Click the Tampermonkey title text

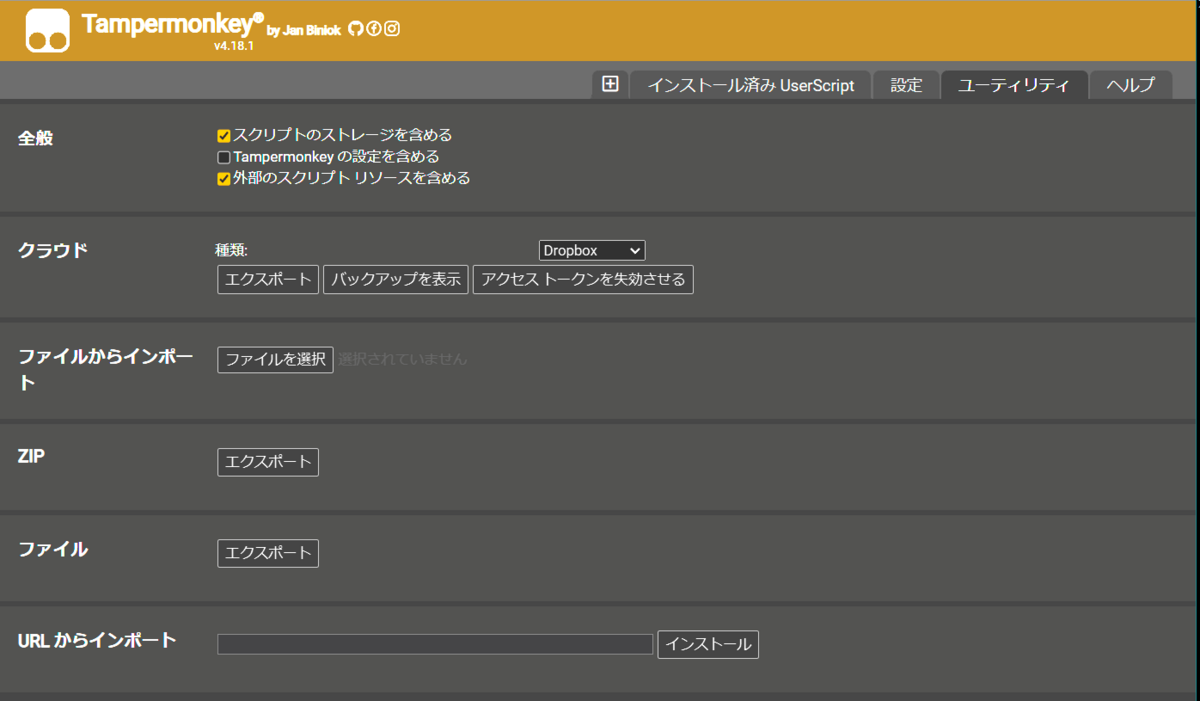[x=172, y=23]
